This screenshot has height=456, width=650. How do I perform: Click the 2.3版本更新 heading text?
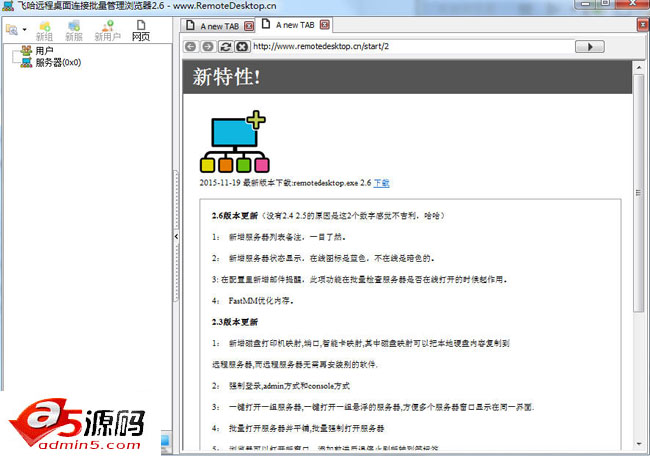[x=235, y=322]
